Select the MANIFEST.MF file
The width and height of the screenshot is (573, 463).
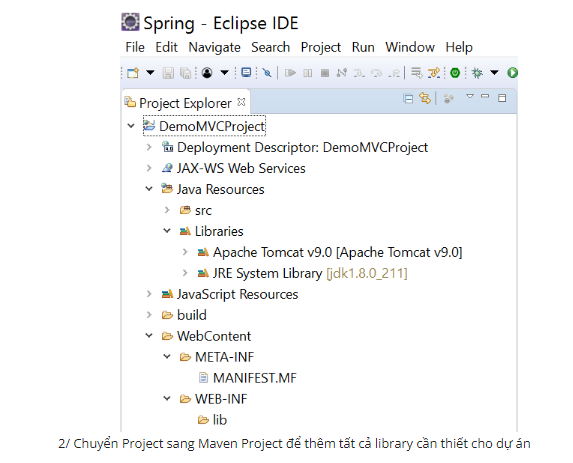coord(247,378)
